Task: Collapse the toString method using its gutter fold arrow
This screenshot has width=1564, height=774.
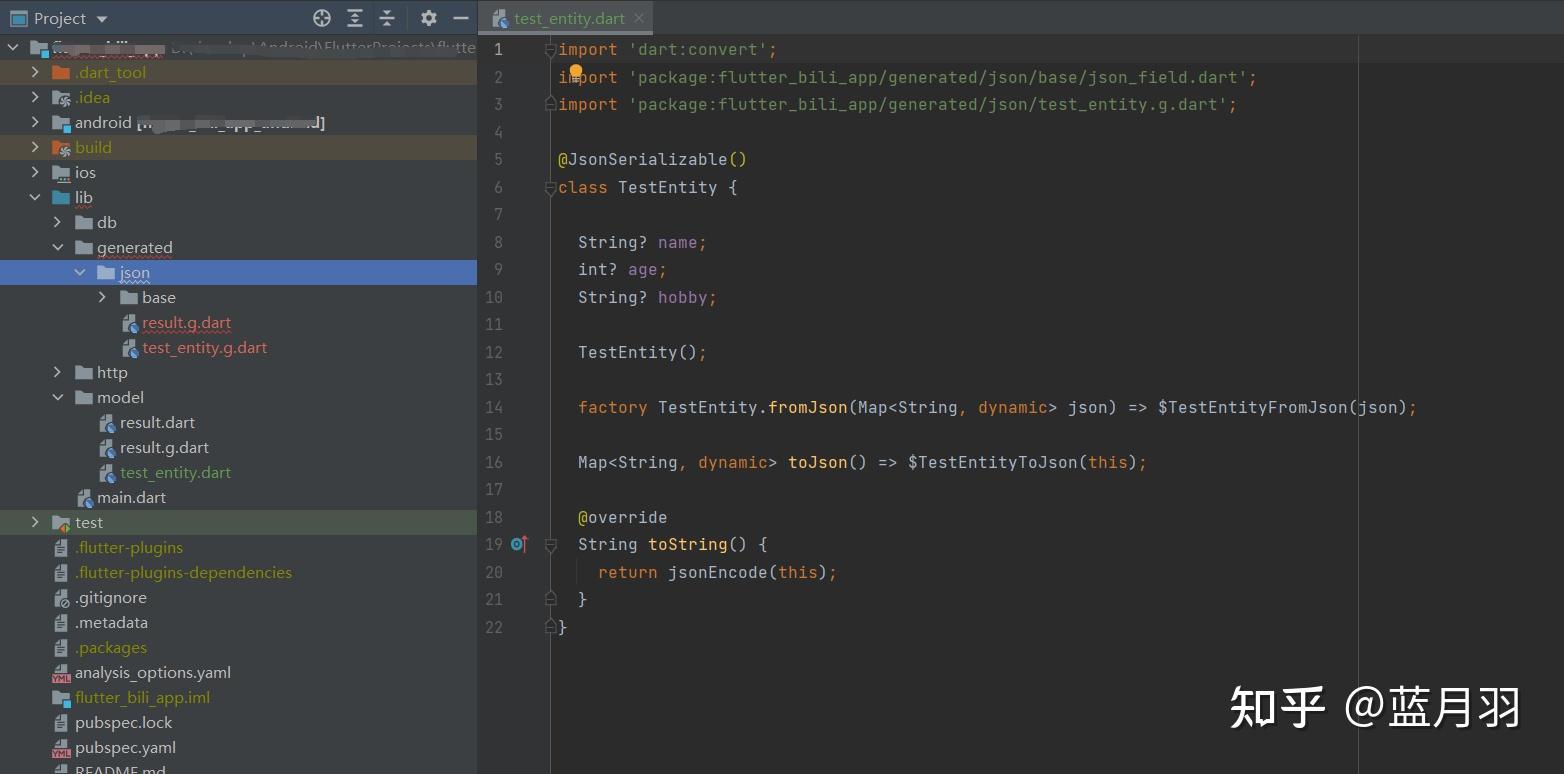Action: [x=550, y=543]
